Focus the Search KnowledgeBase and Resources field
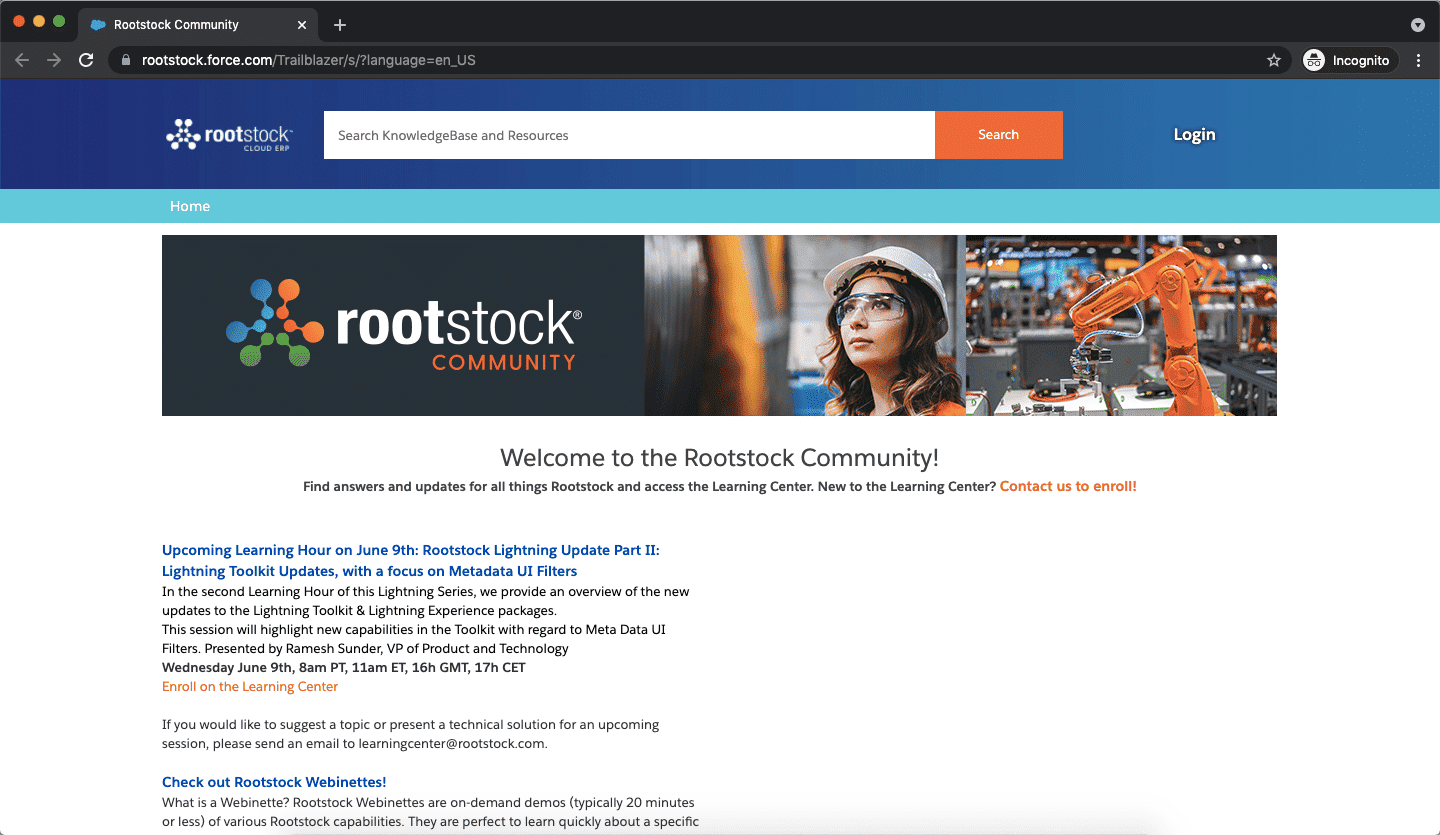 629,135
